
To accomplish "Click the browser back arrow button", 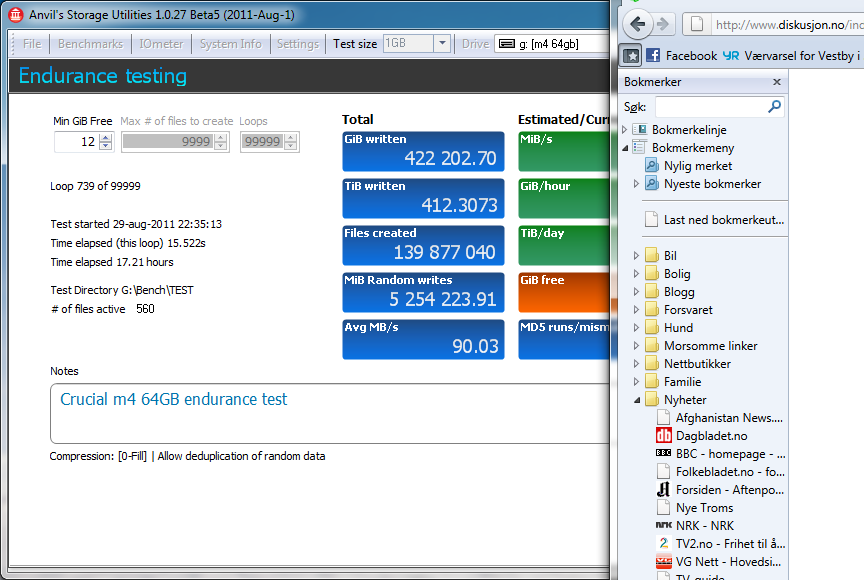I will [637, 24].
